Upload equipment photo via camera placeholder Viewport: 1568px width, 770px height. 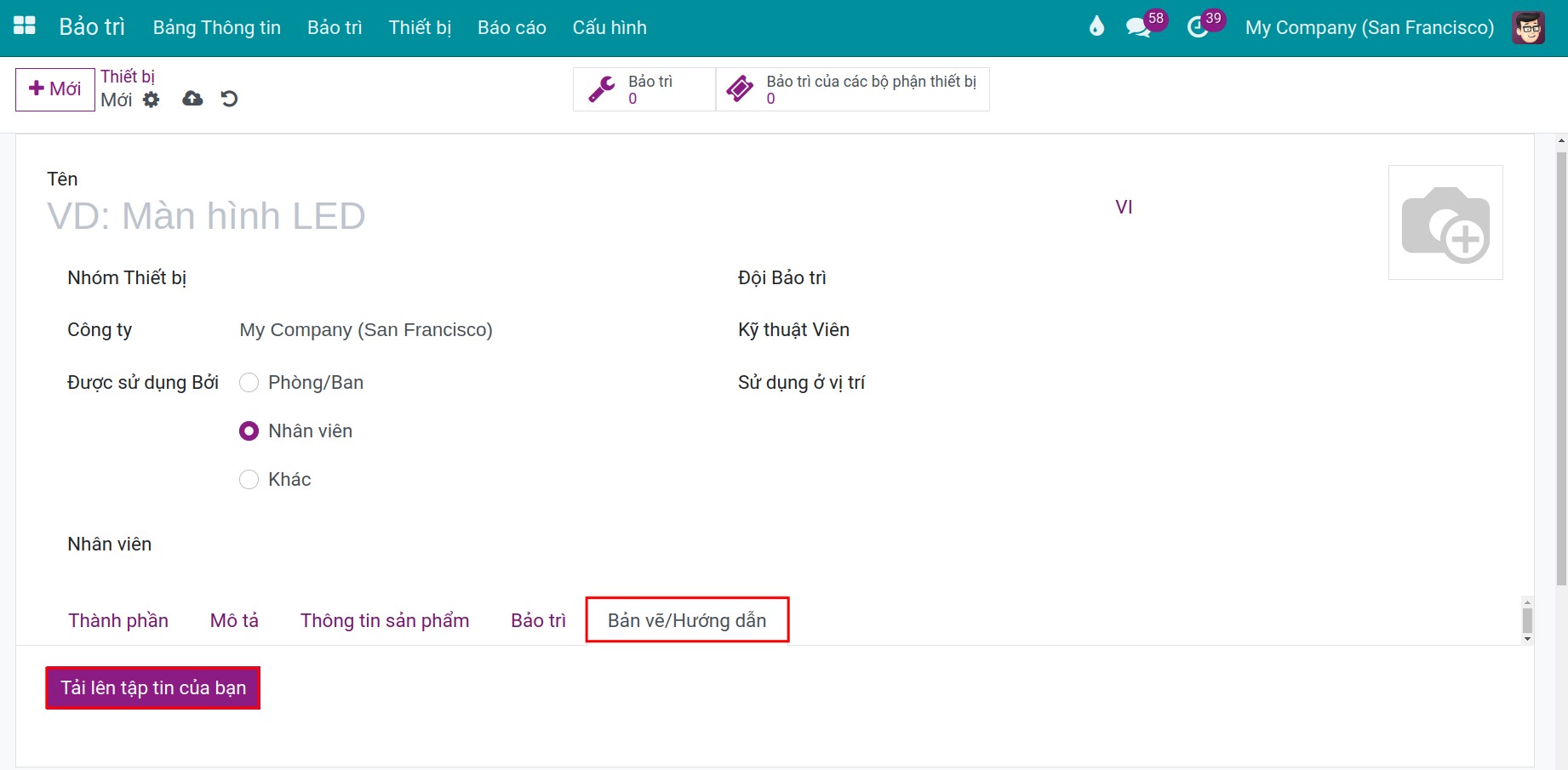[1445, 222]
